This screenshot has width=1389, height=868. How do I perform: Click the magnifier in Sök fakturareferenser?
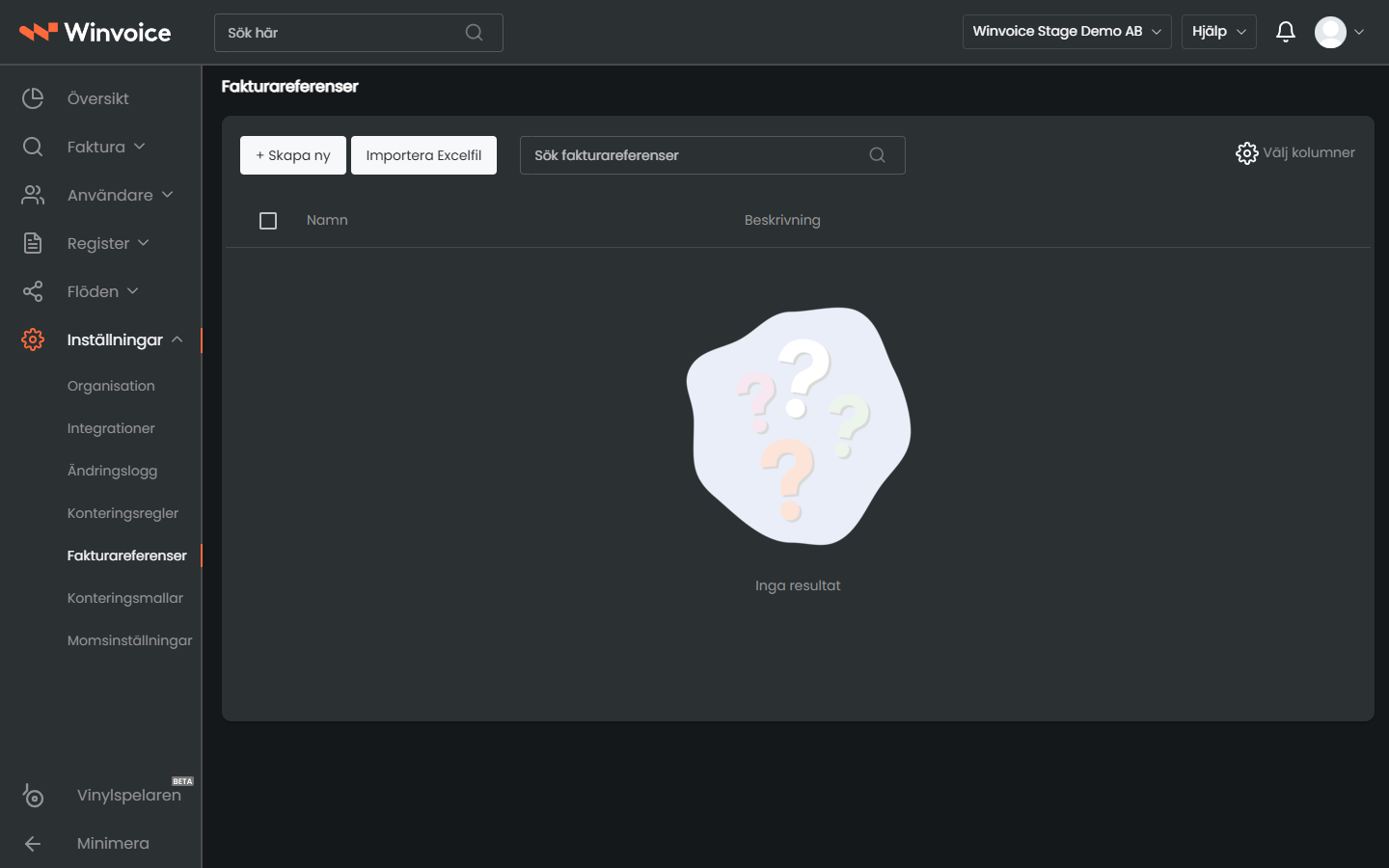877,155
